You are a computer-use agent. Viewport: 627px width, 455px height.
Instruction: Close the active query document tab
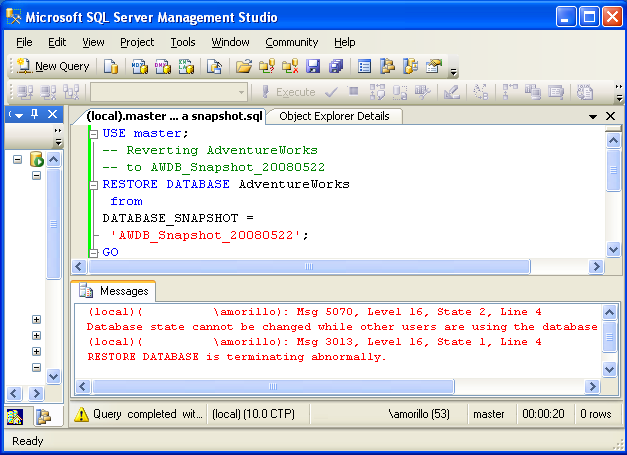611,116
